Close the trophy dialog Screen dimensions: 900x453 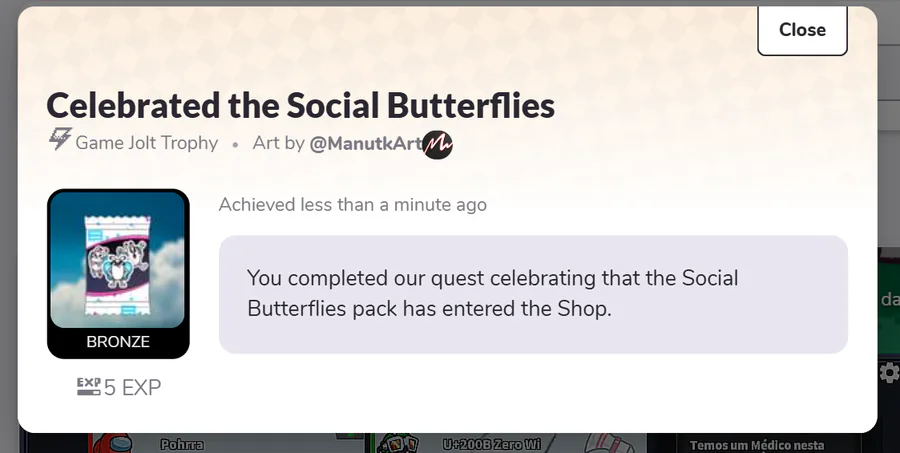802,30
